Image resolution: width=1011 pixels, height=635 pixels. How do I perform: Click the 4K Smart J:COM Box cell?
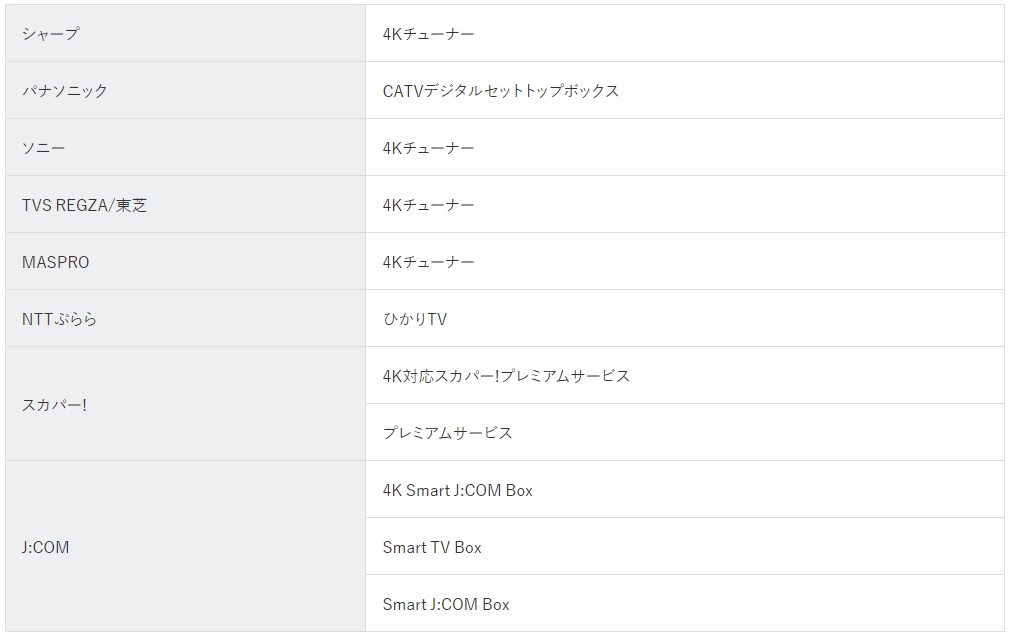tap(685, 489)
